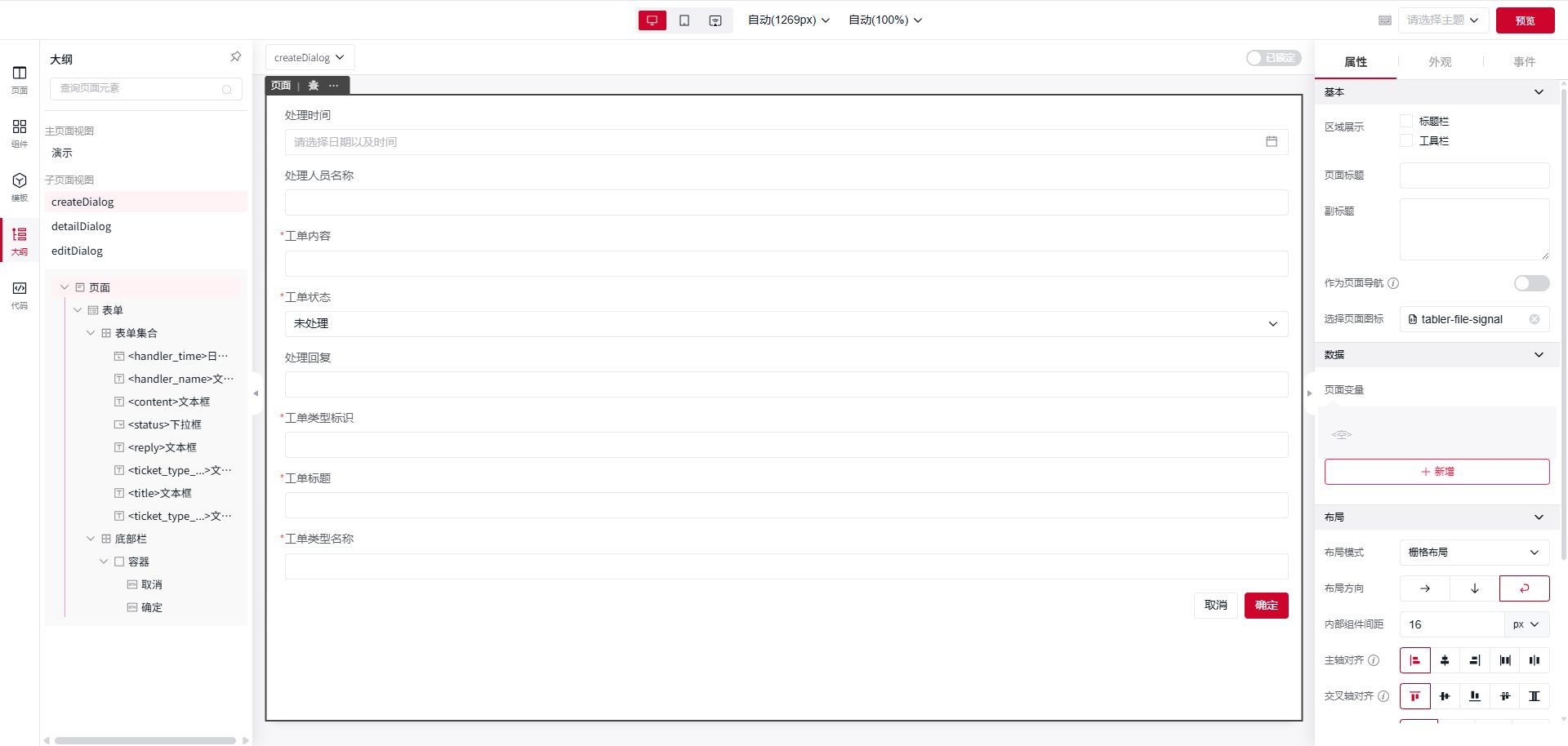Enable the 标题栏 checkbox
Viewport: 1568px width, 746px height.
pos(1406,121)
